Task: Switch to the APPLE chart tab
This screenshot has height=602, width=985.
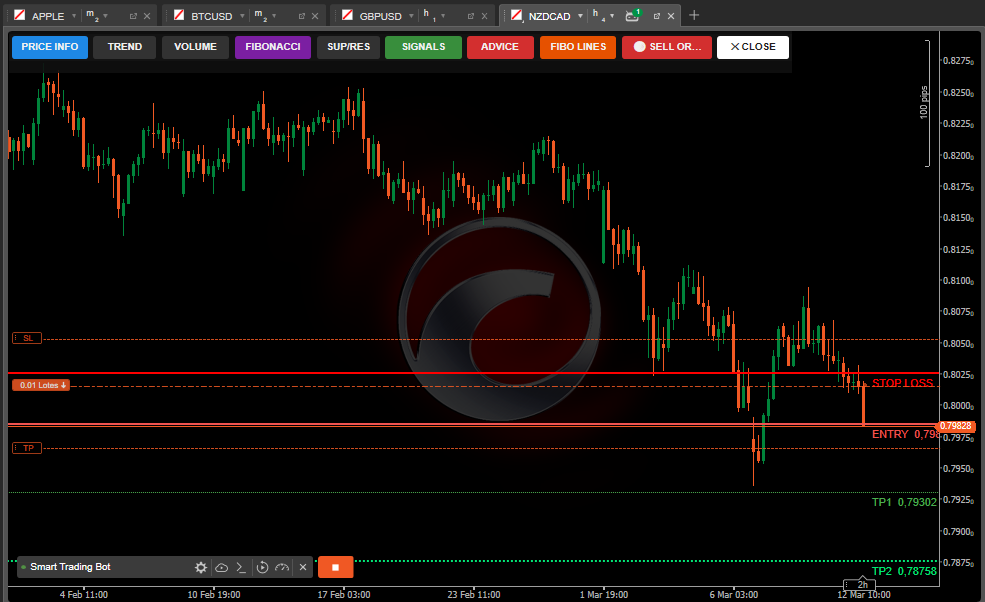Action: pyautogui.click(x=48, y=16)
